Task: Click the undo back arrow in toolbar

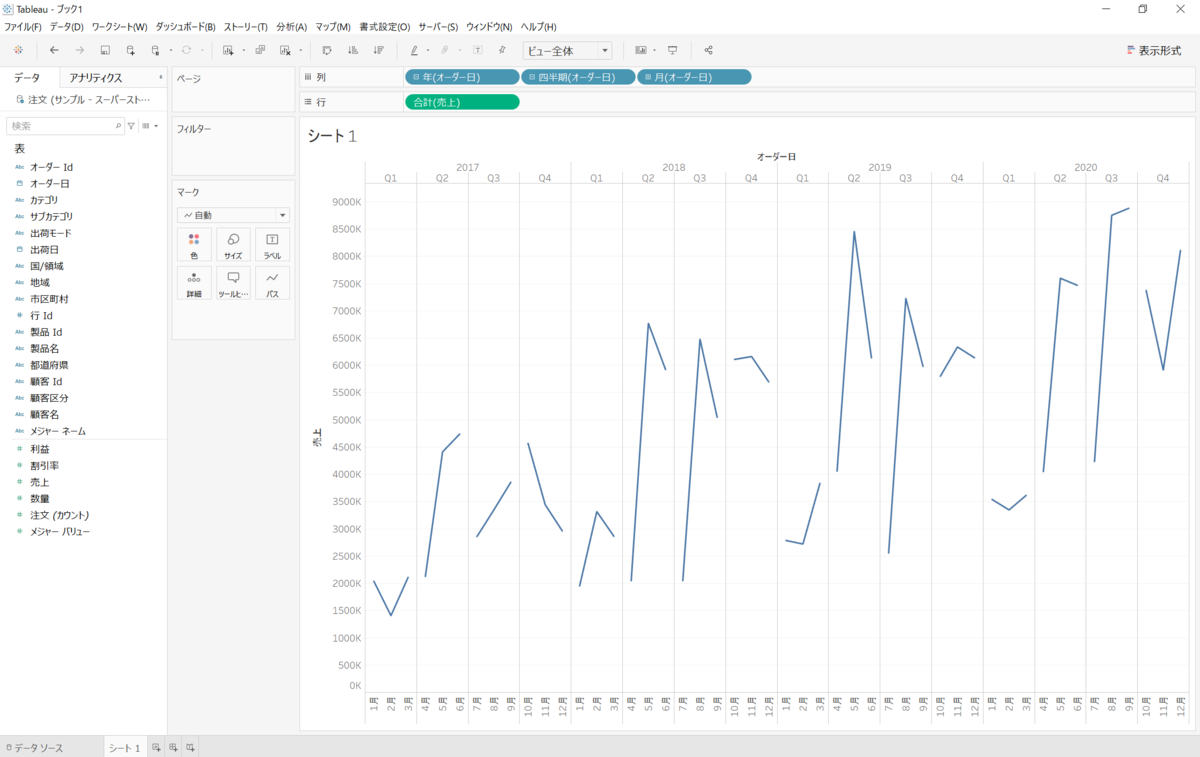Action: [54, 50]
